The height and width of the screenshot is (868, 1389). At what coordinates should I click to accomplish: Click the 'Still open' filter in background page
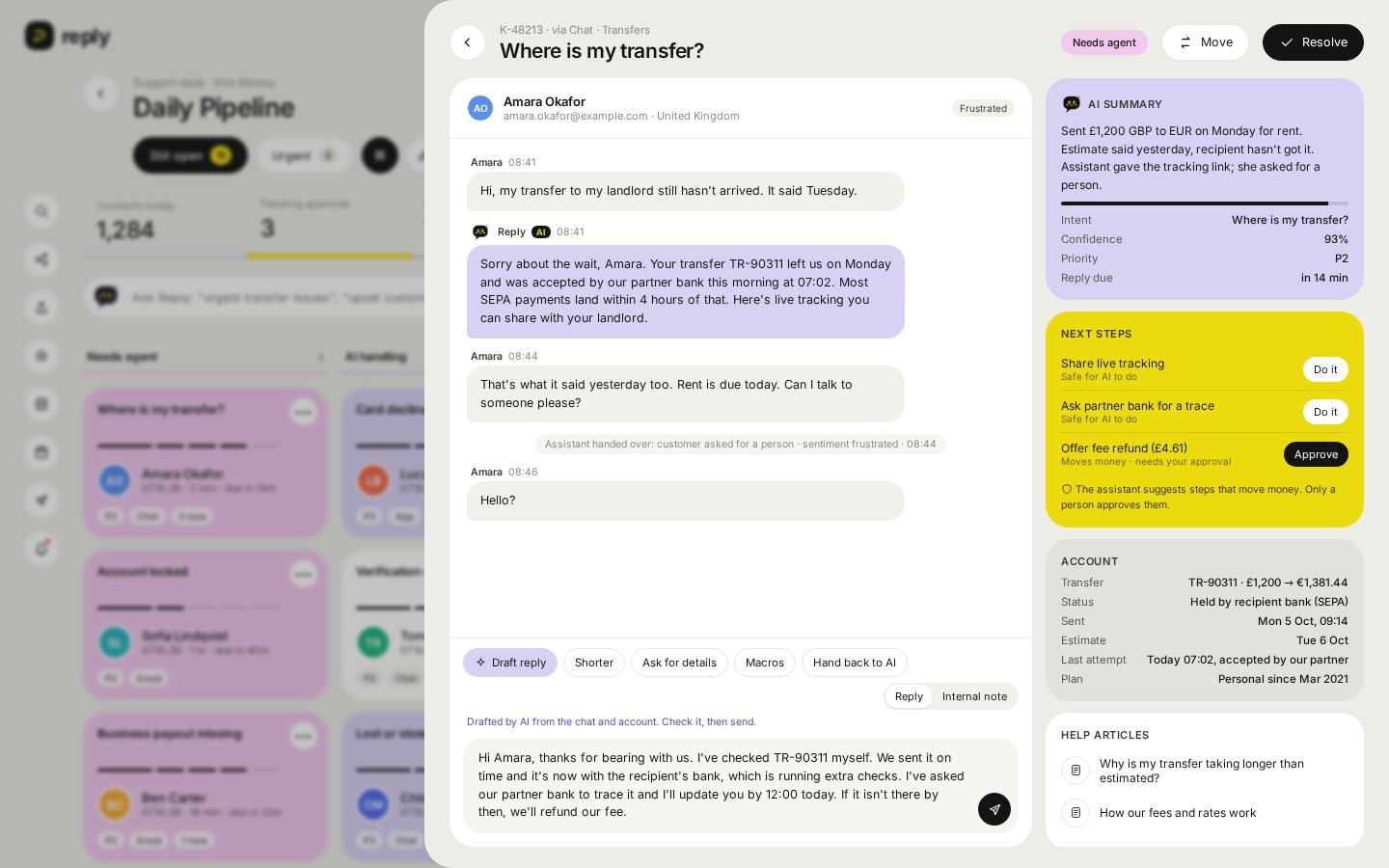click(x=190, y=155)
